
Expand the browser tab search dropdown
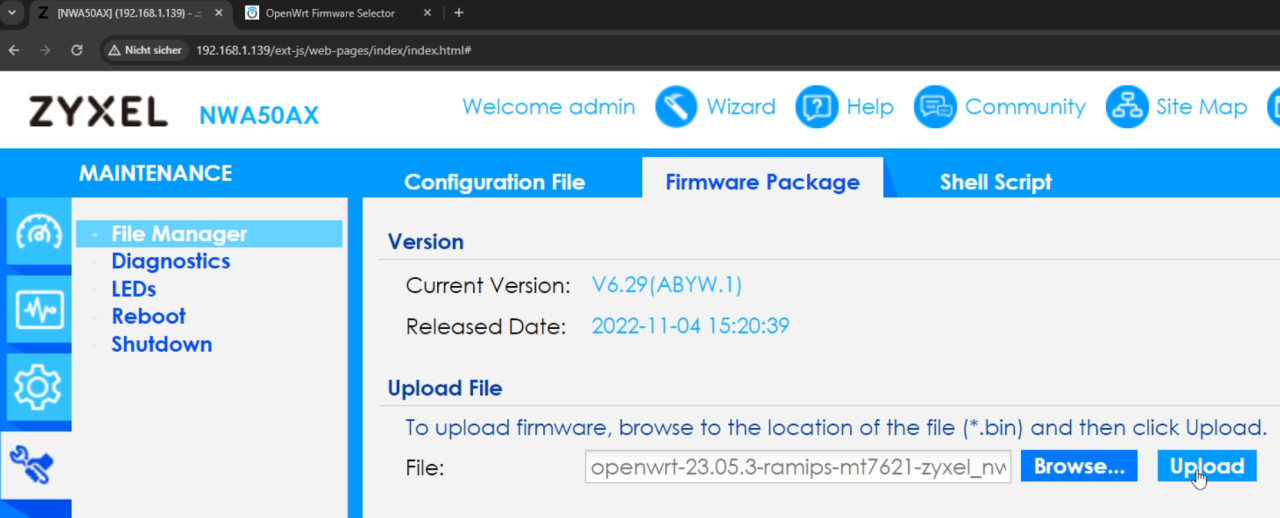pyautogui.click(x=11, y=13)
